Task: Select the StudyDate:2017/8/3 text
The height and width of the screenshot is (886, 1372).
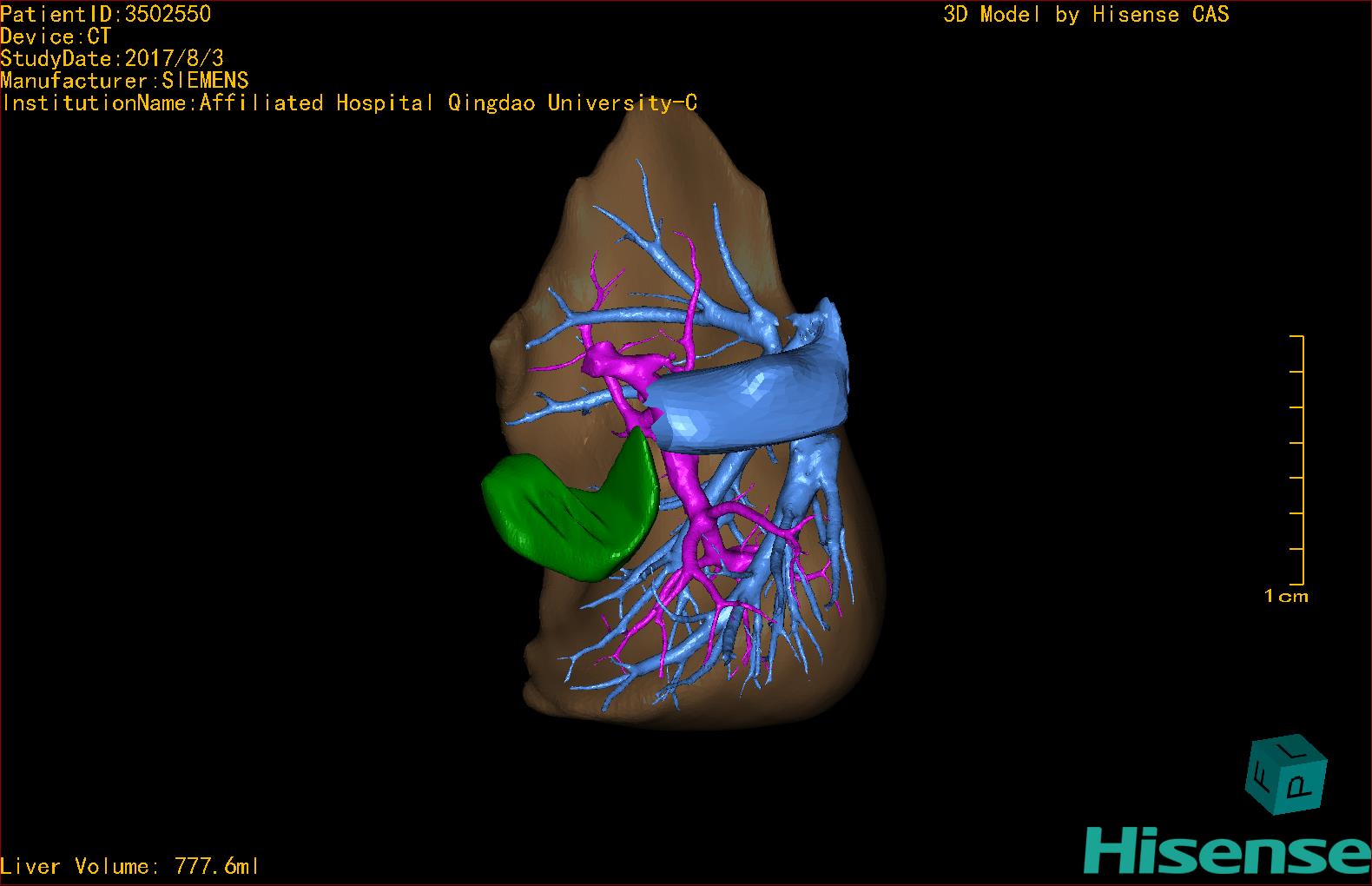Action: coord(112,58)
